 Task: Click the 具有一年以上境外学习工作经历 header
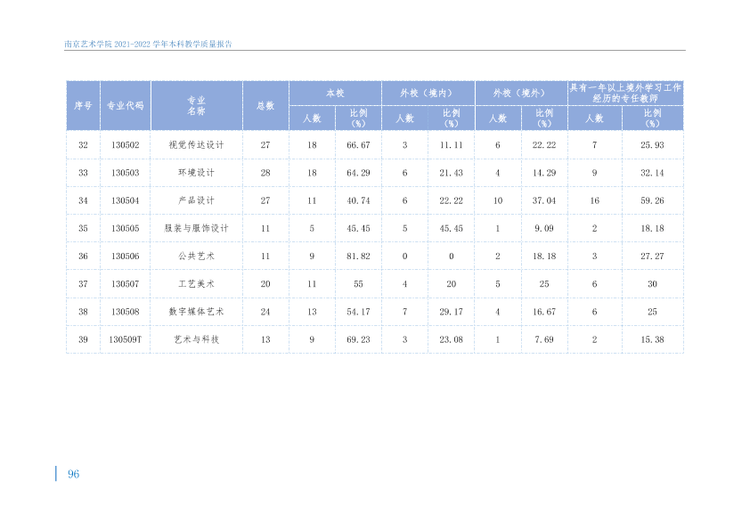point(625,93)
